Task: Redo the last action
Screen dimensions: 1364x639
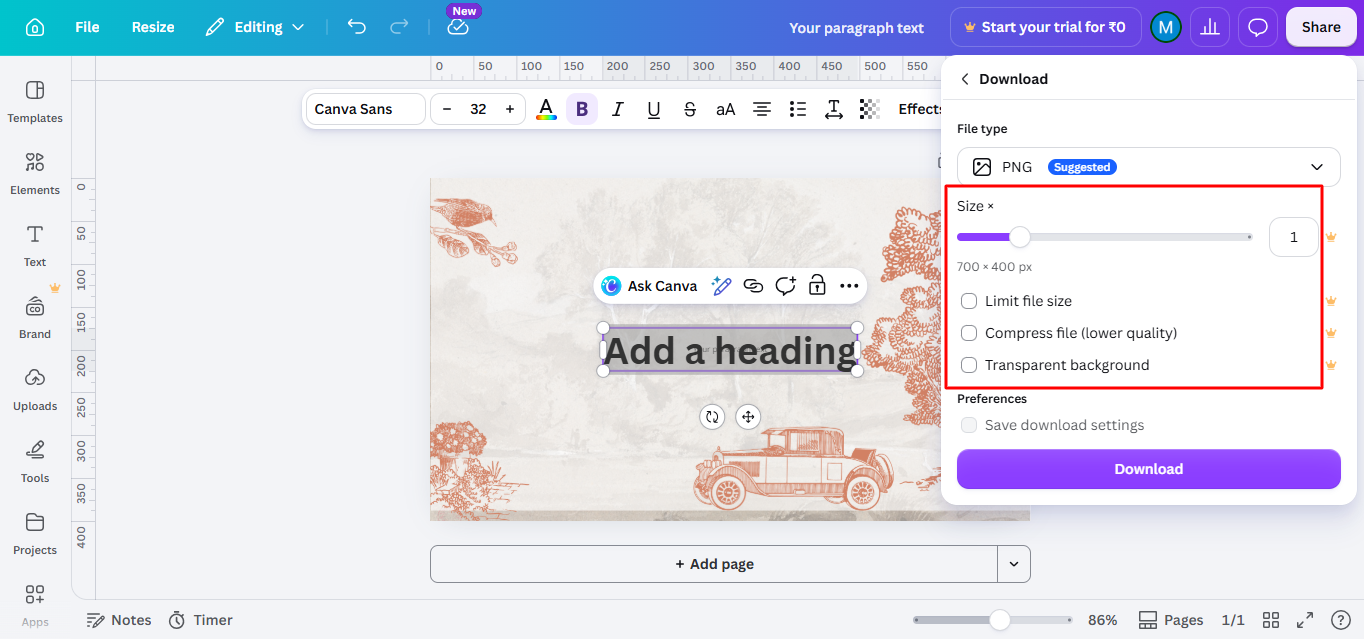Action: pyautogui.click(x=399, y=27)
